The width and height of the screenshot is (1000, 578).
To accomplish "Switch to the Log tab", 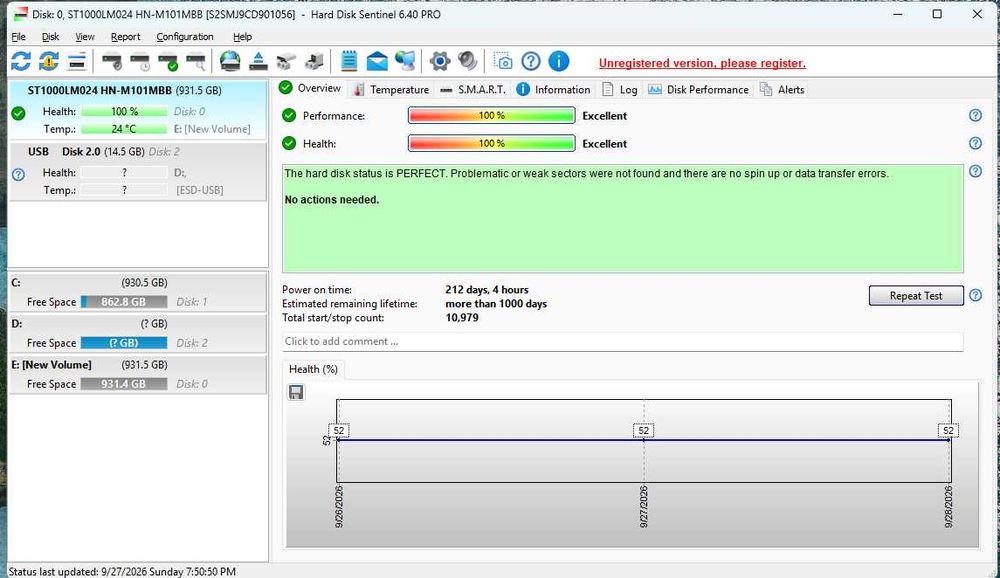I will coord(620,89).
